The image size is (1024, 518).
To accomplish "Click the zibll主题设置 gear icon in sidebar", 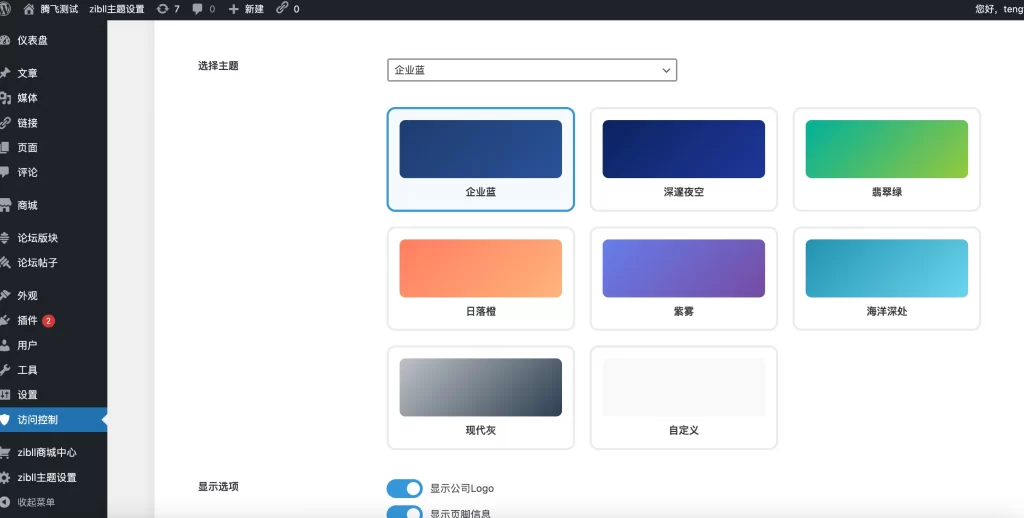I will coord(6,478).
